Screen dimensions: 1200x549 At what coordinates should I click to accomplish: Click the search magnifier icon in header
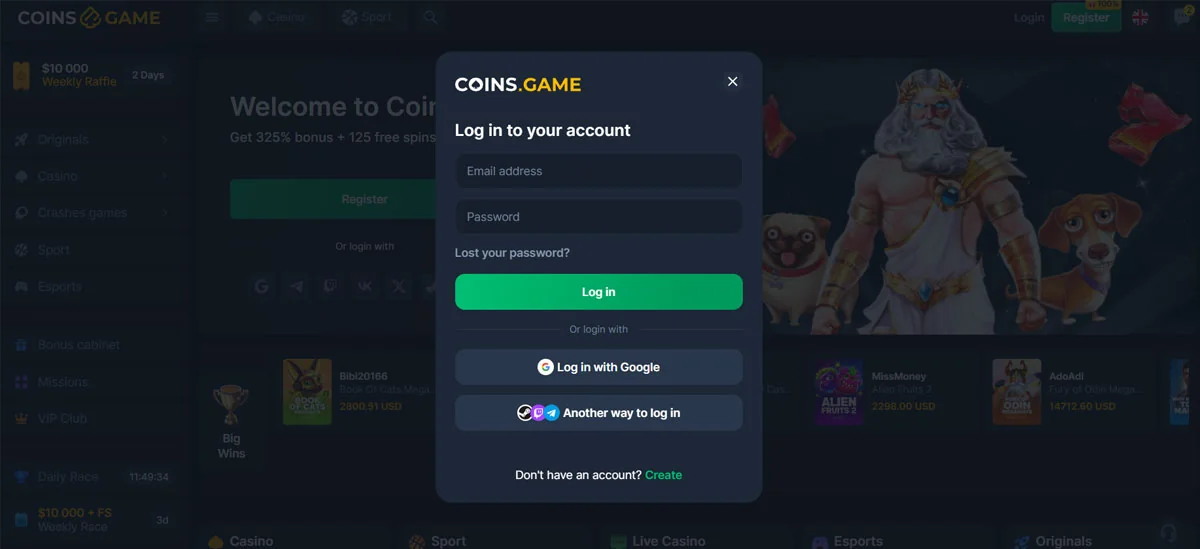(x=430, y=18)
